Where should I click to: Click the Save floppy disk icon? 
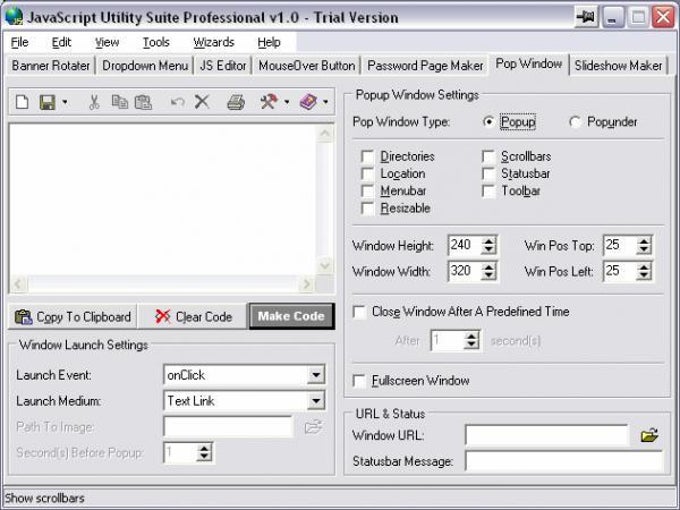click(47, 102)
